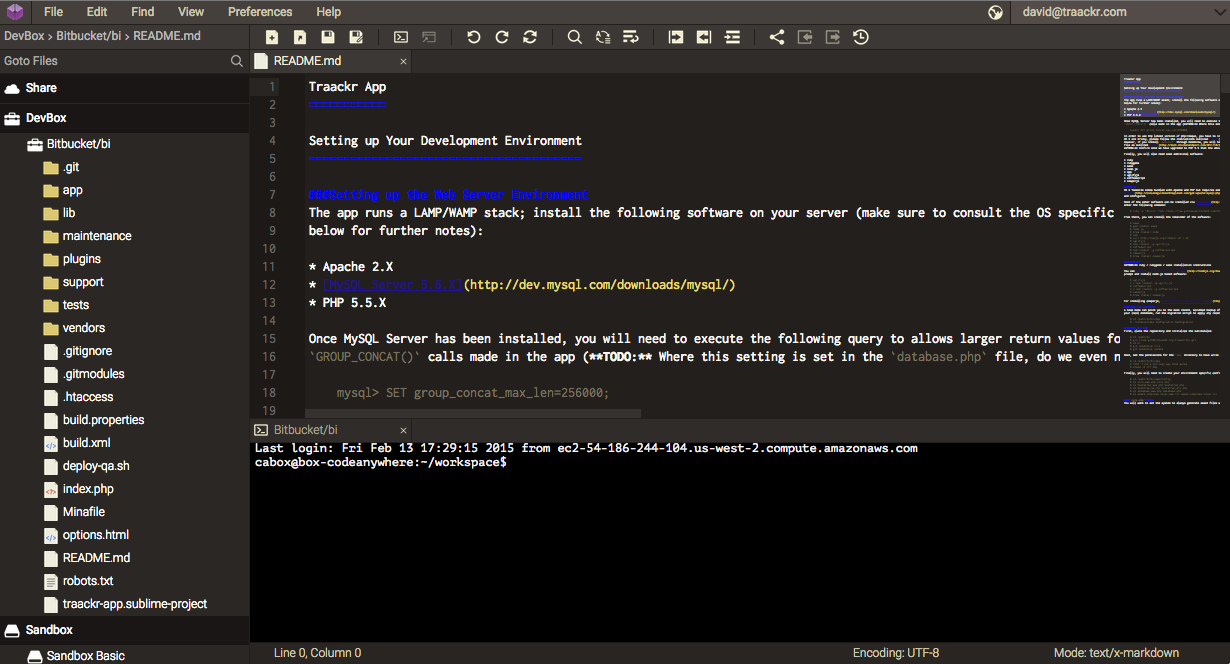Redo the last edit
1230x664 pixels.
(502, 37)
